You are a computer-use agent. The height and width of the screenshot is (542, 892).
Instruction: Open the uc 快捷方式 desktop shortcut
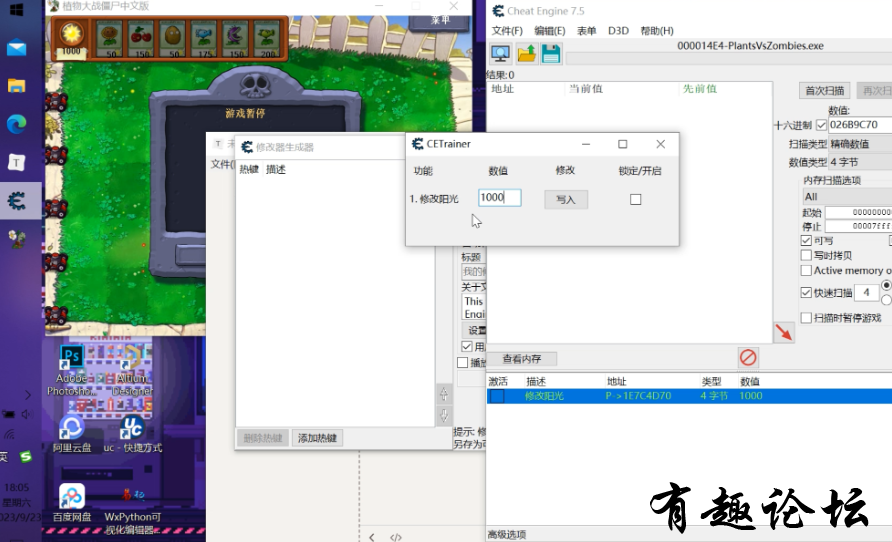pyautogui.click(x=132, y=435)
